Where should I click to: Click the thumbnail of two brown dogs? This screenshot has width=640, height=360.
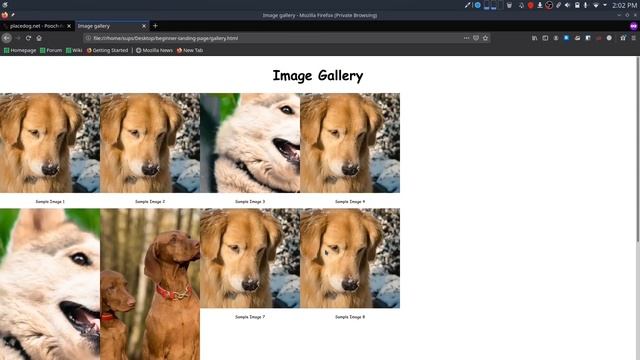(x=150, y=284)
